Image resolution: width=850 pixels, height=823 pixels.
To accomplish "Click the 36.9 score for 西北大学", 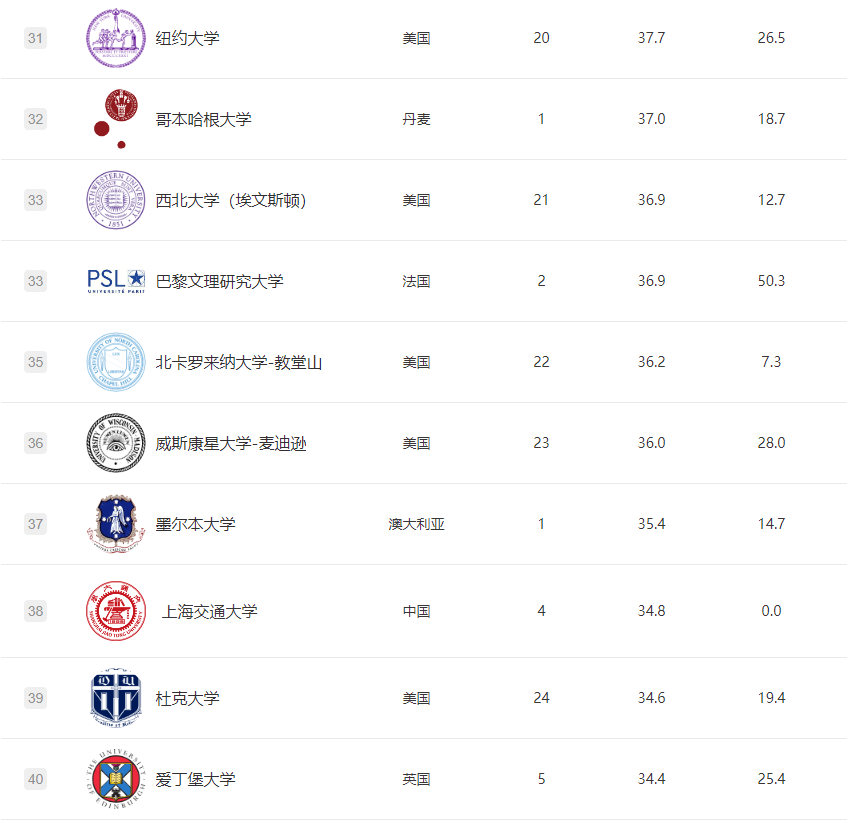I will tap(651, 200).
